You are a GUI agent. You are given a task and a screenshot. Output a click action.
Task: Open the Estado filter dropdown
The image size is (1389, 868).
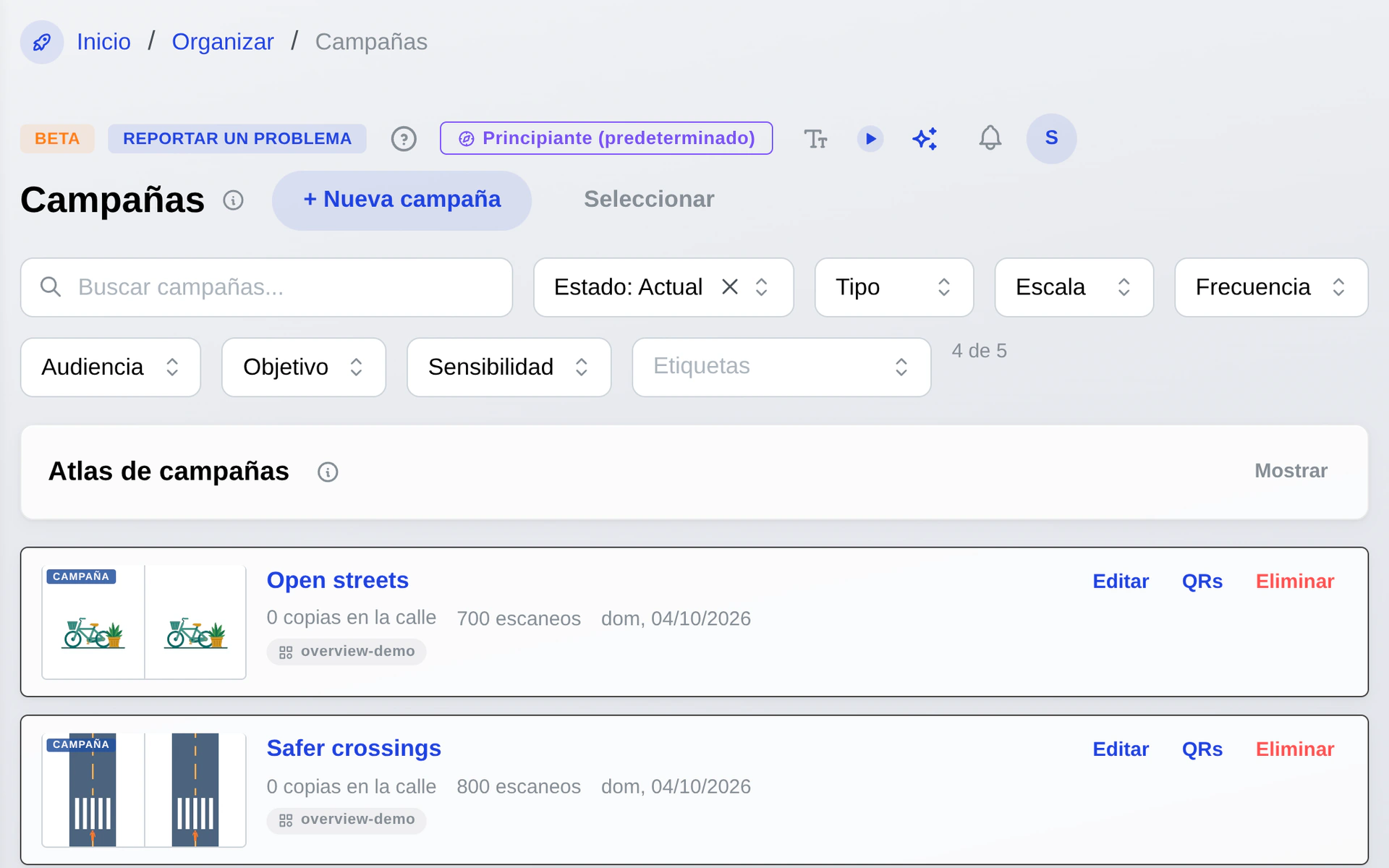point(663,287)
